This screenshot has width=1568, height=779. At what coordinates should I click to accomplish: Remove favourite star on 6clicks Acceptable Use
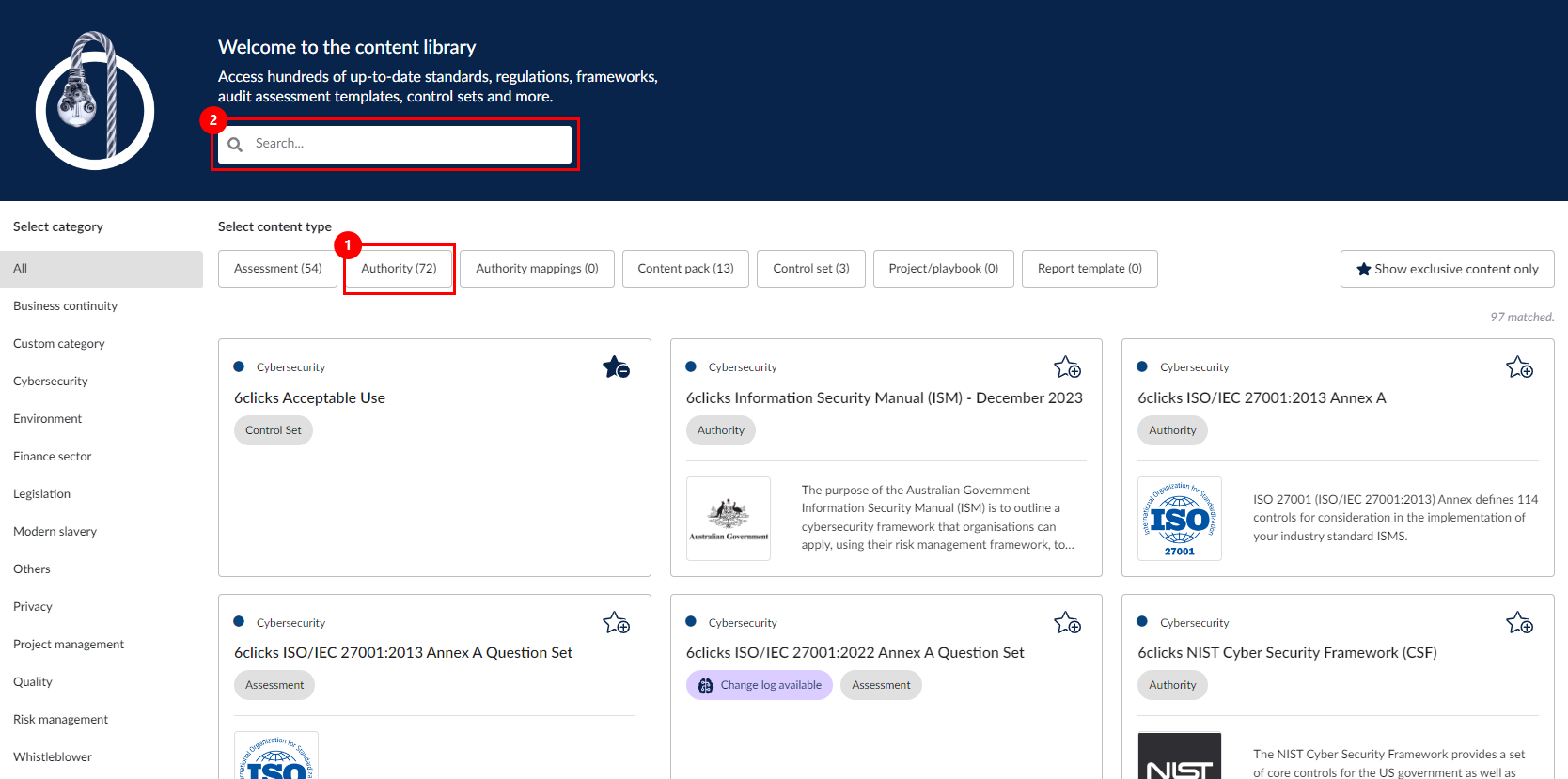click(617, 366)
